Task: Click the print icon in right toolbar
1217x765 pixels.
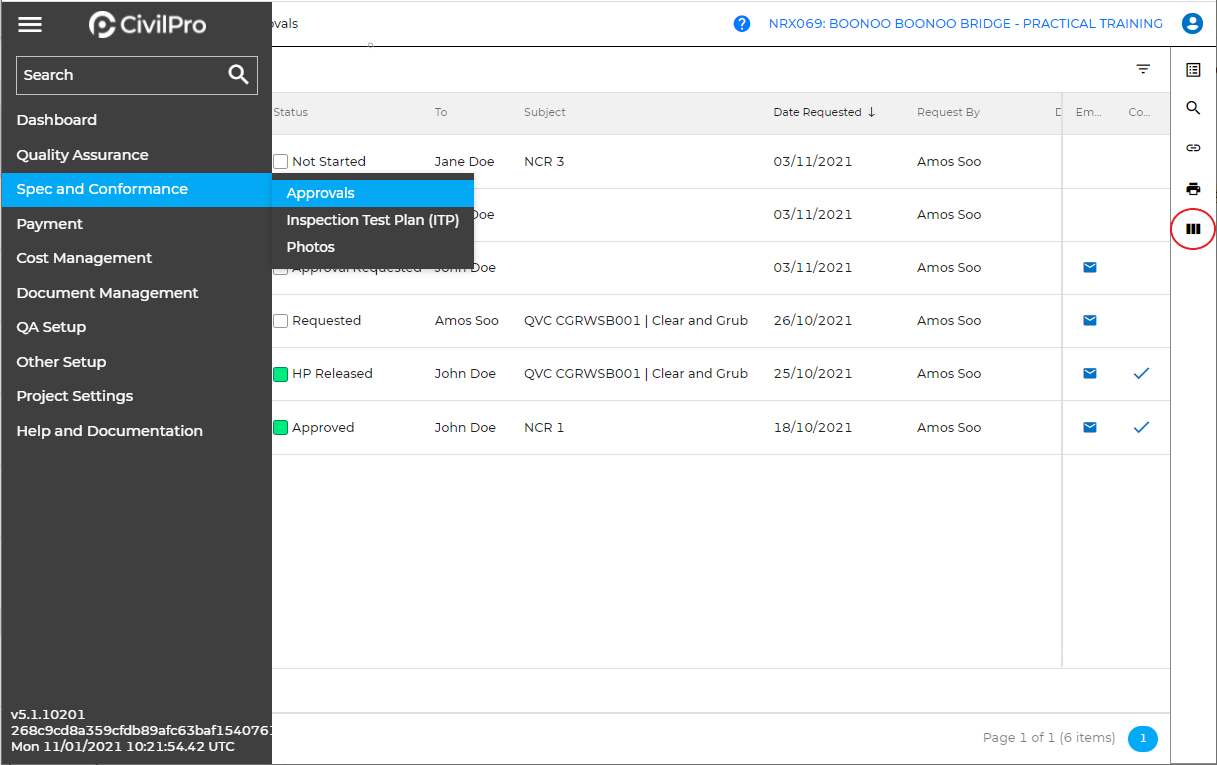Action: pos(1193,189)
